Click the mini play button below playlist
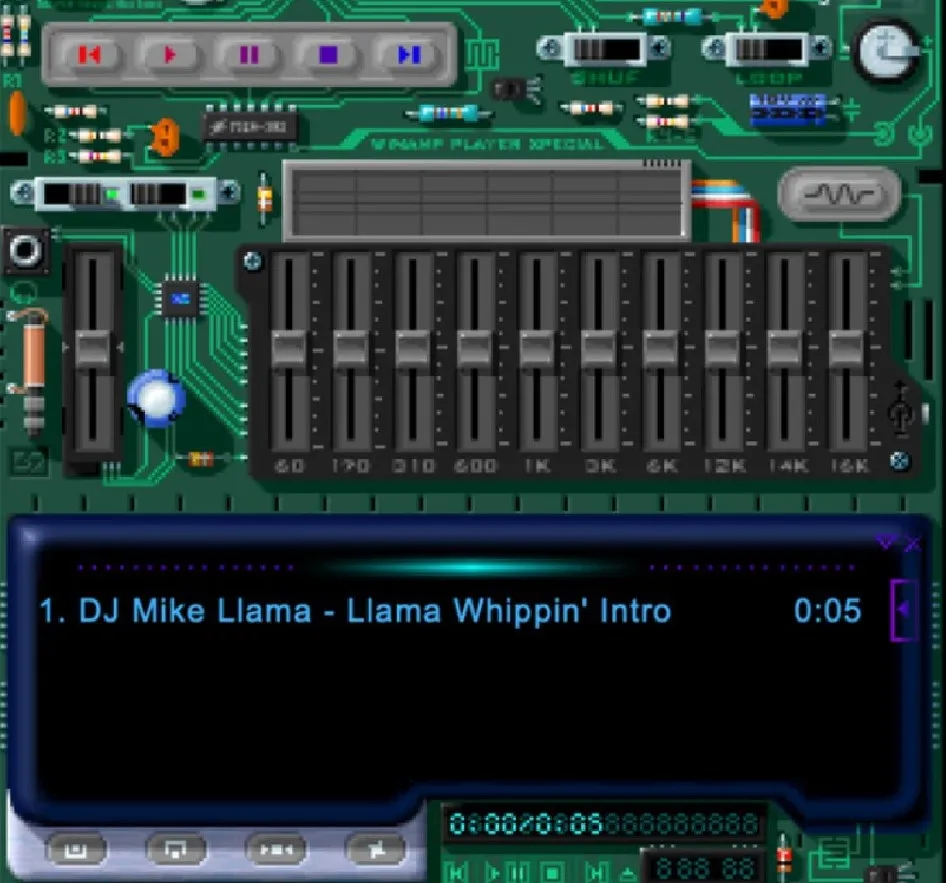This screenshot has width=946, height=883. pos(495,870)
